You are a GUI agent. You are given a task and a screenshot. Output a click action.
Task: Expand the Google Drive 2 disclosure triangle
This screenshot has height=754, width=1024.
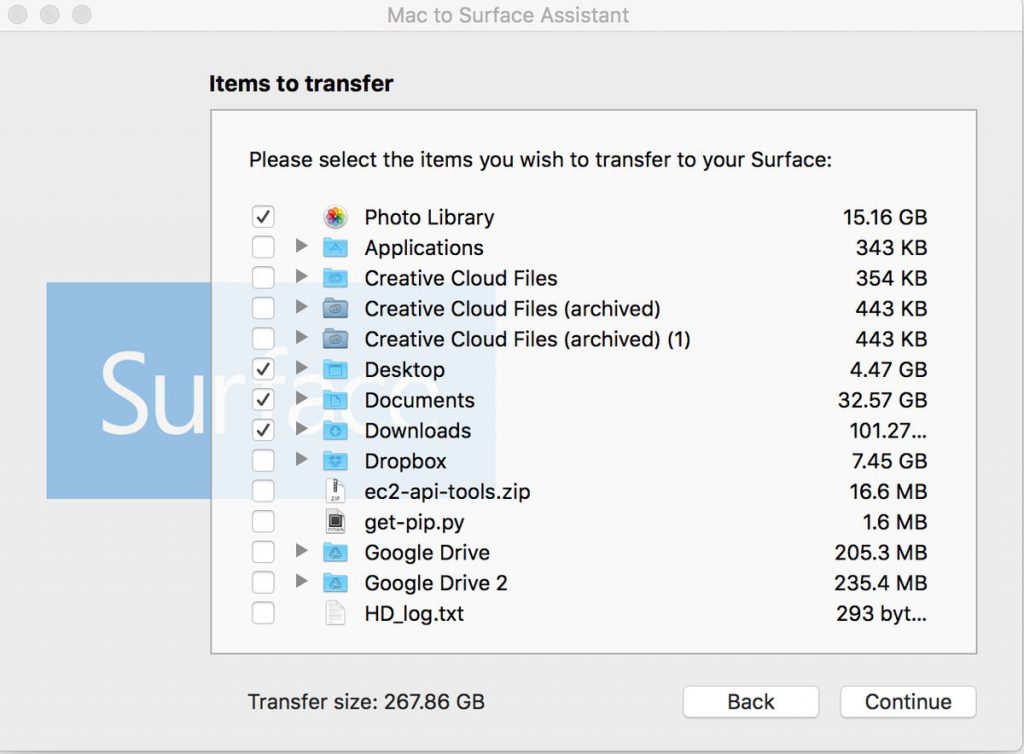[301, 580]
